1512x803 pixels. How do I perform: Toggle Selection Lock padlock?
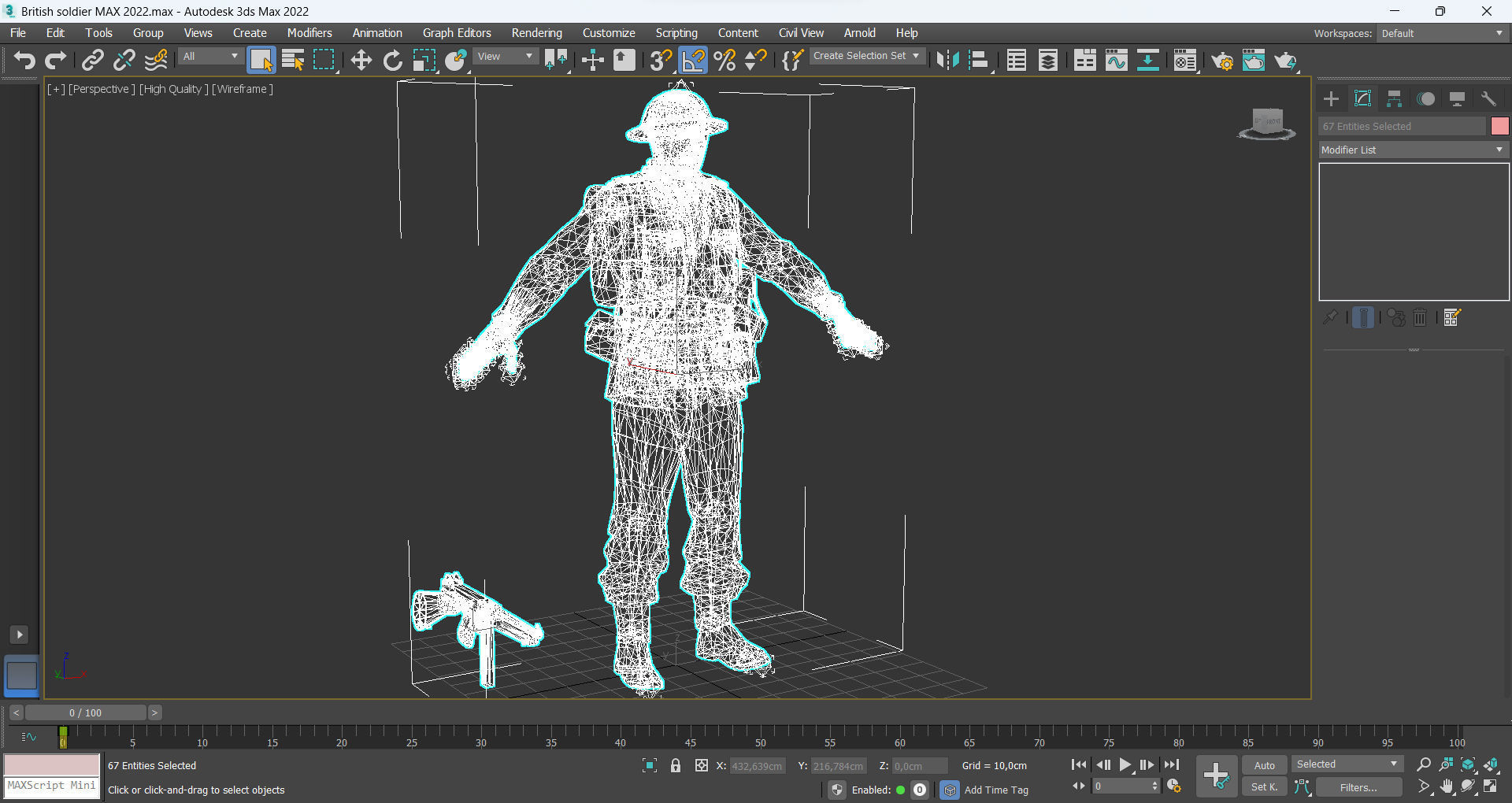[x=676, y=765]
